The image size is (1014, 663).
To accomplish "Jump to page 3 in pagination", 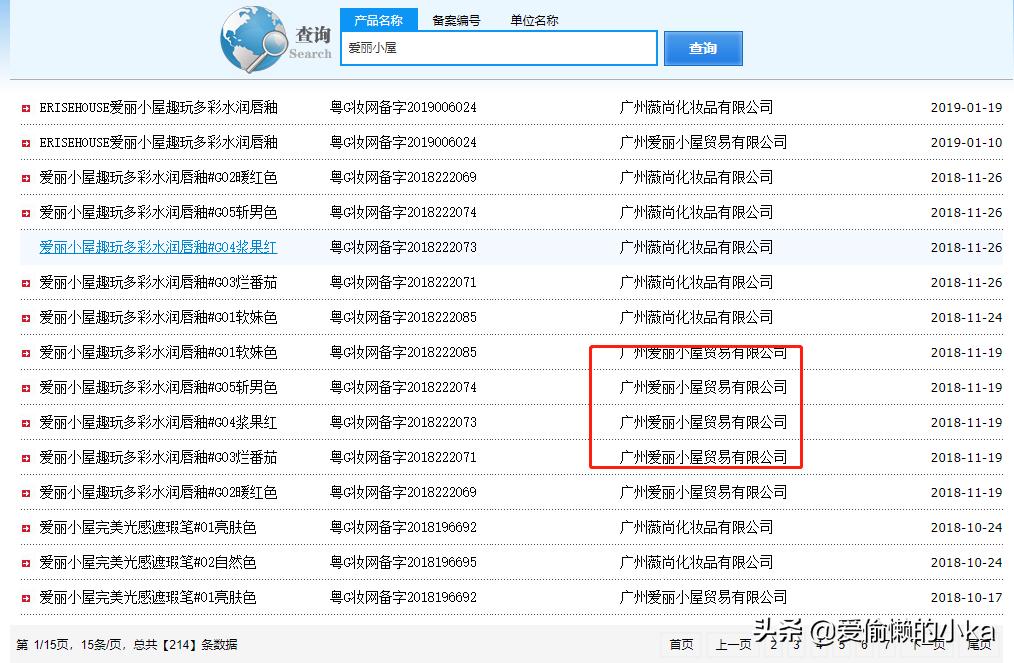I will tap(796, 645).
